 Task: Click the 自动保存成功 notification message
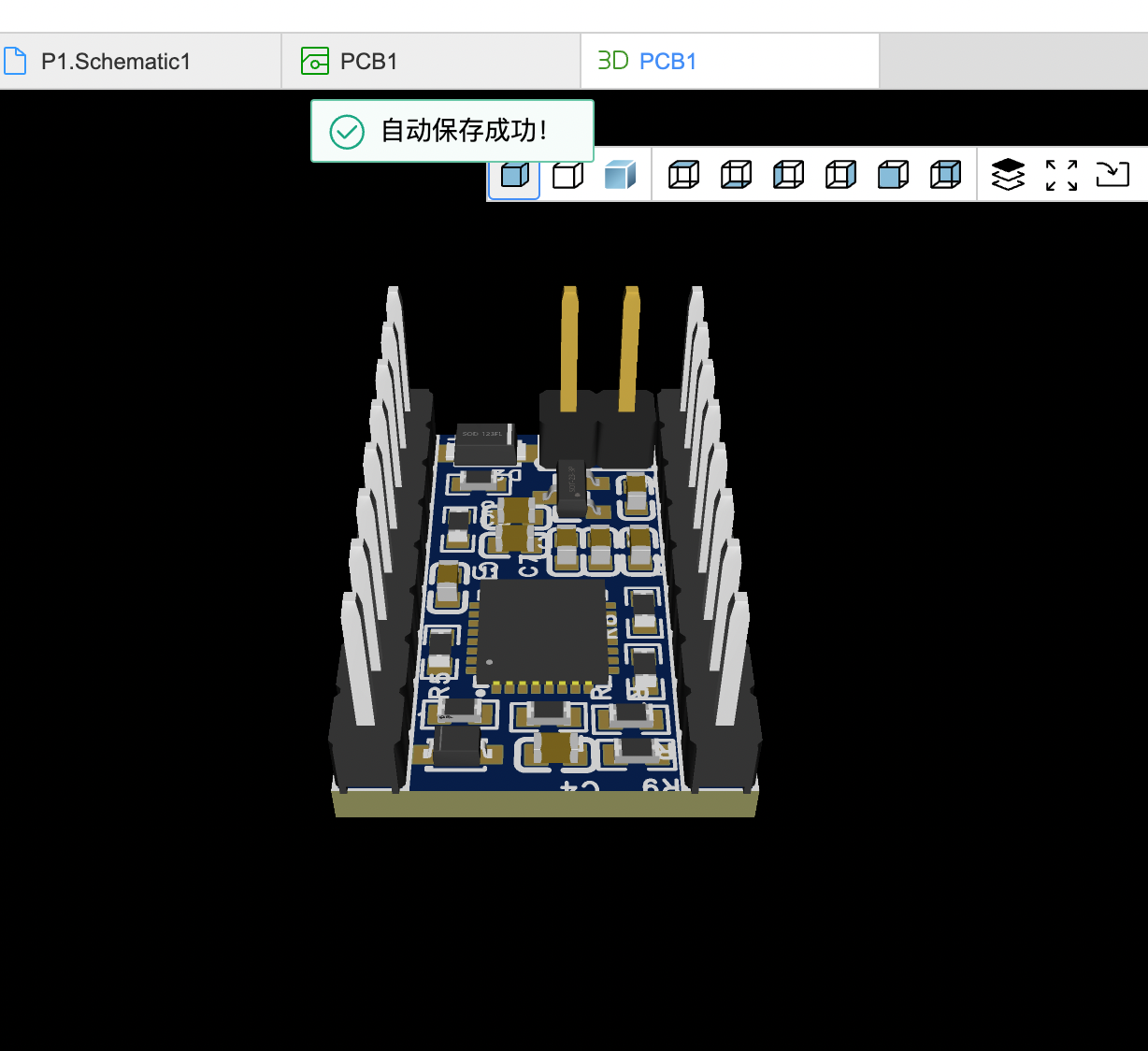coord(464,131)
